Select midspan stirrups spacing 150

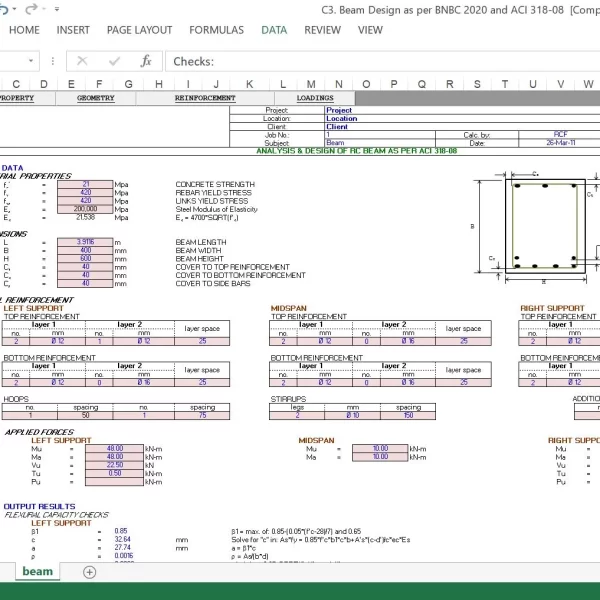point(408,416)
